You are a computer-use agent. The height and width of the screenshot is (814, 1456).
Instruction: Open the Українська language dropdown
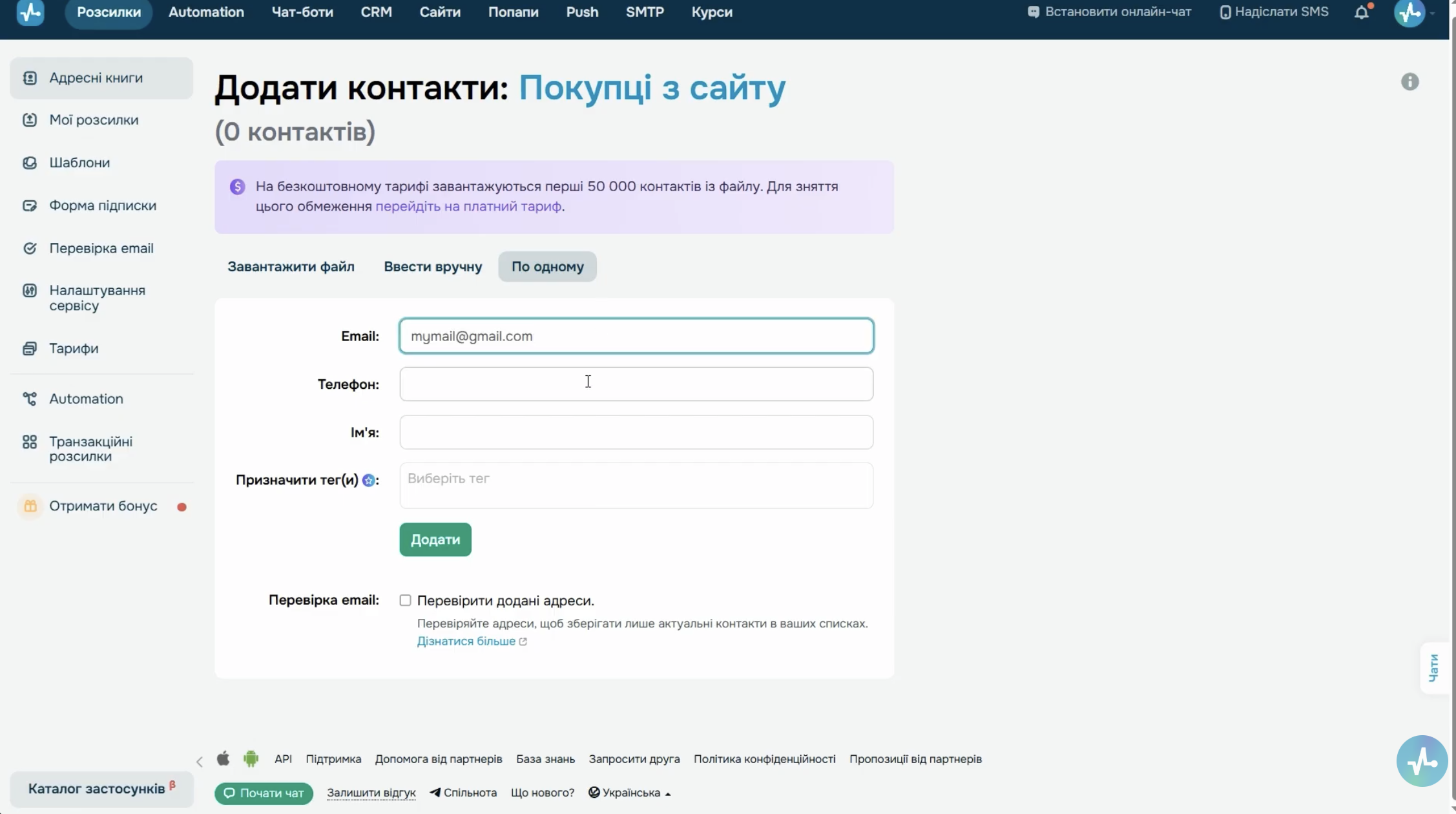click(x=630, y=793)
